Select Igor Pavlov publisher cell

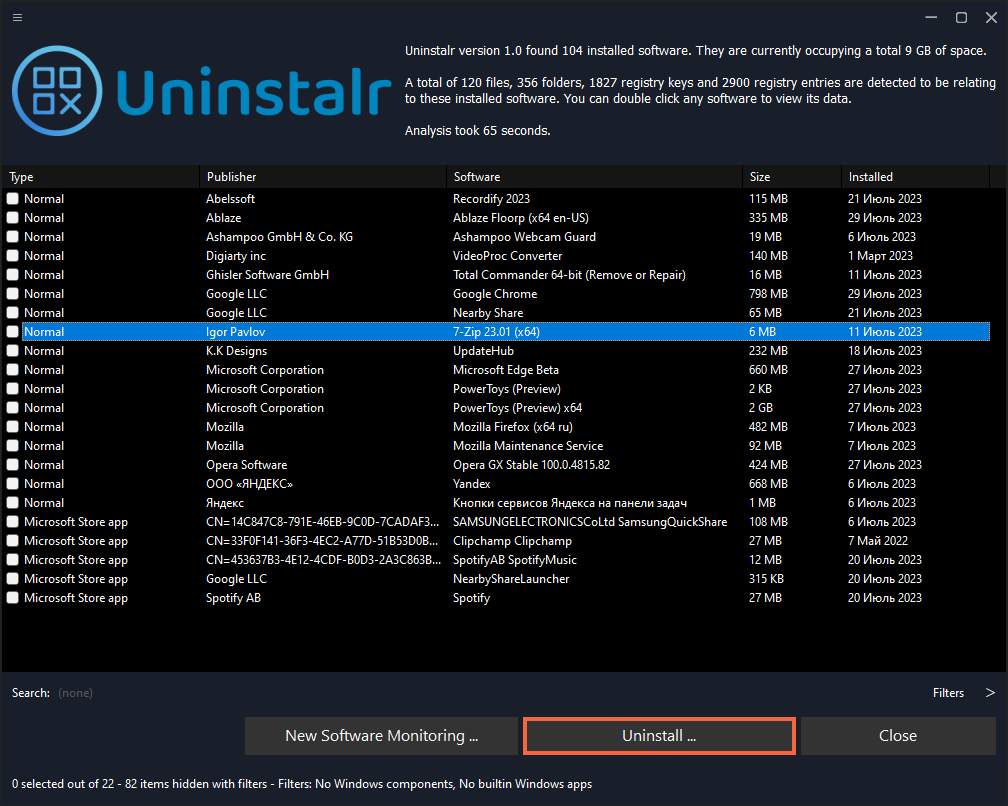click(235, 332)
